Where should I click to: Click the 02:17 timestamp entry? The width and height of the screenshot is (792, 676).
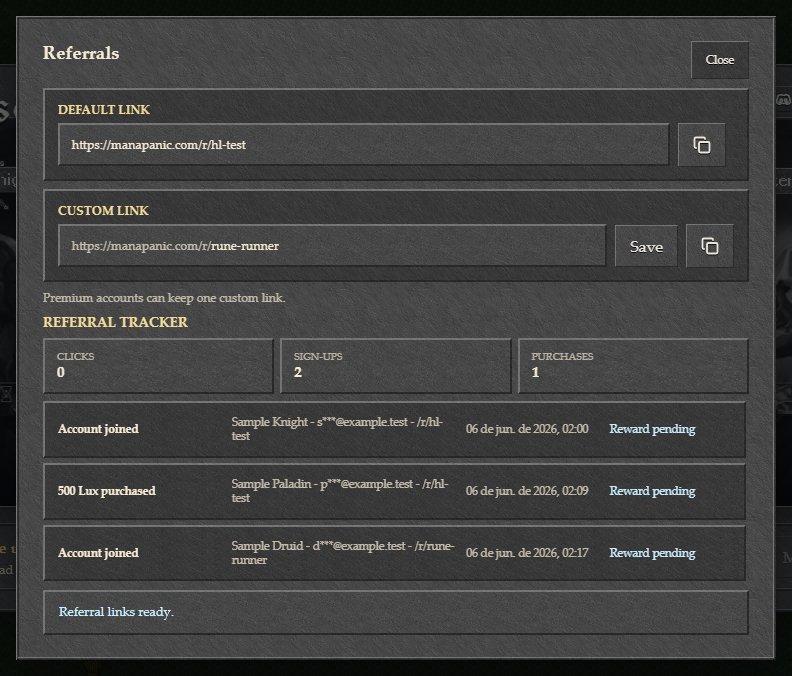[527, 553]
